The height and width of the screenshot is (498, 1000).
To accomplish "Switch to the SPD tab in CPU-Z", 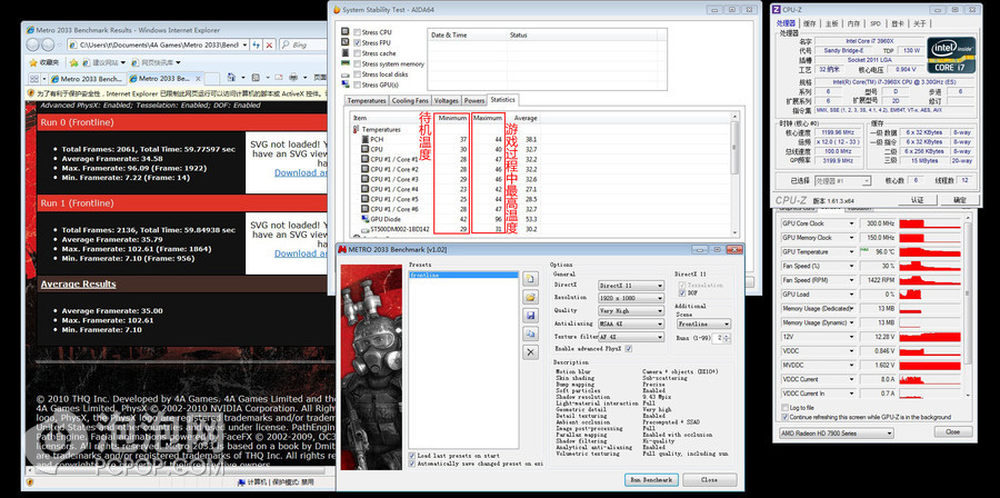I will [875, 24].
